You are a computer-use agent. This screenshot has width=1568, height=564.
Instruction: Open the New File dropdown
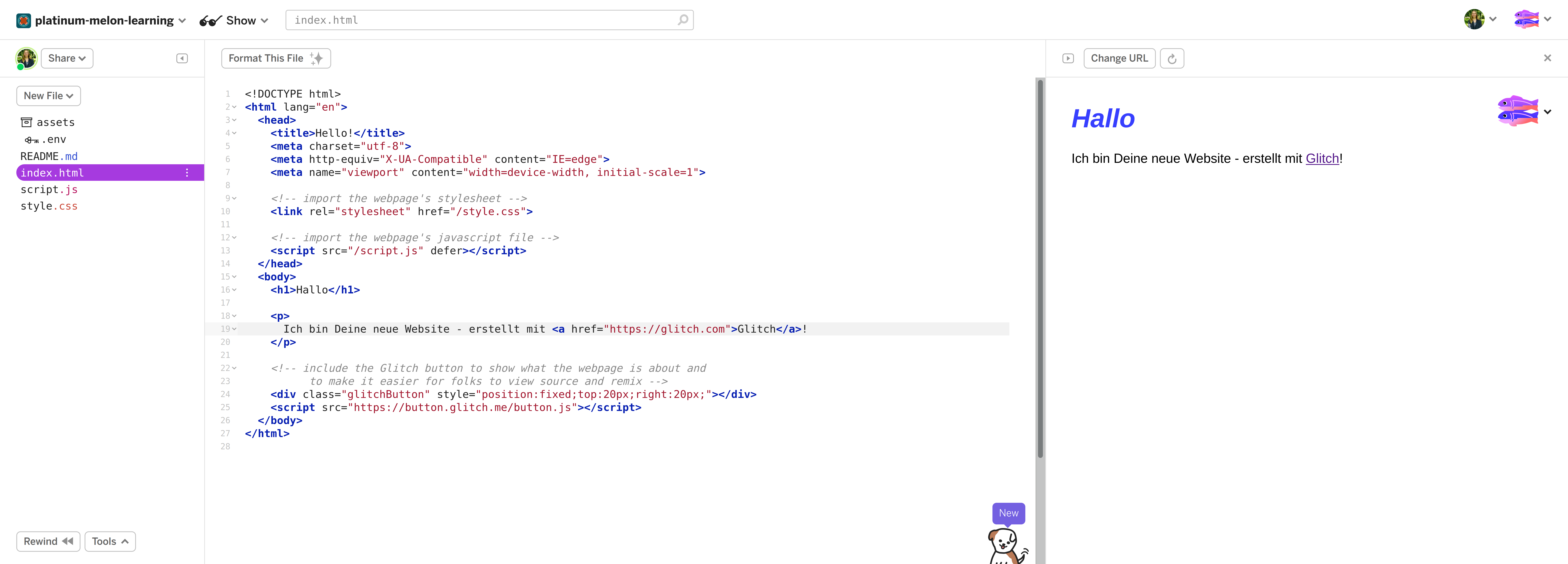[48, 95]
